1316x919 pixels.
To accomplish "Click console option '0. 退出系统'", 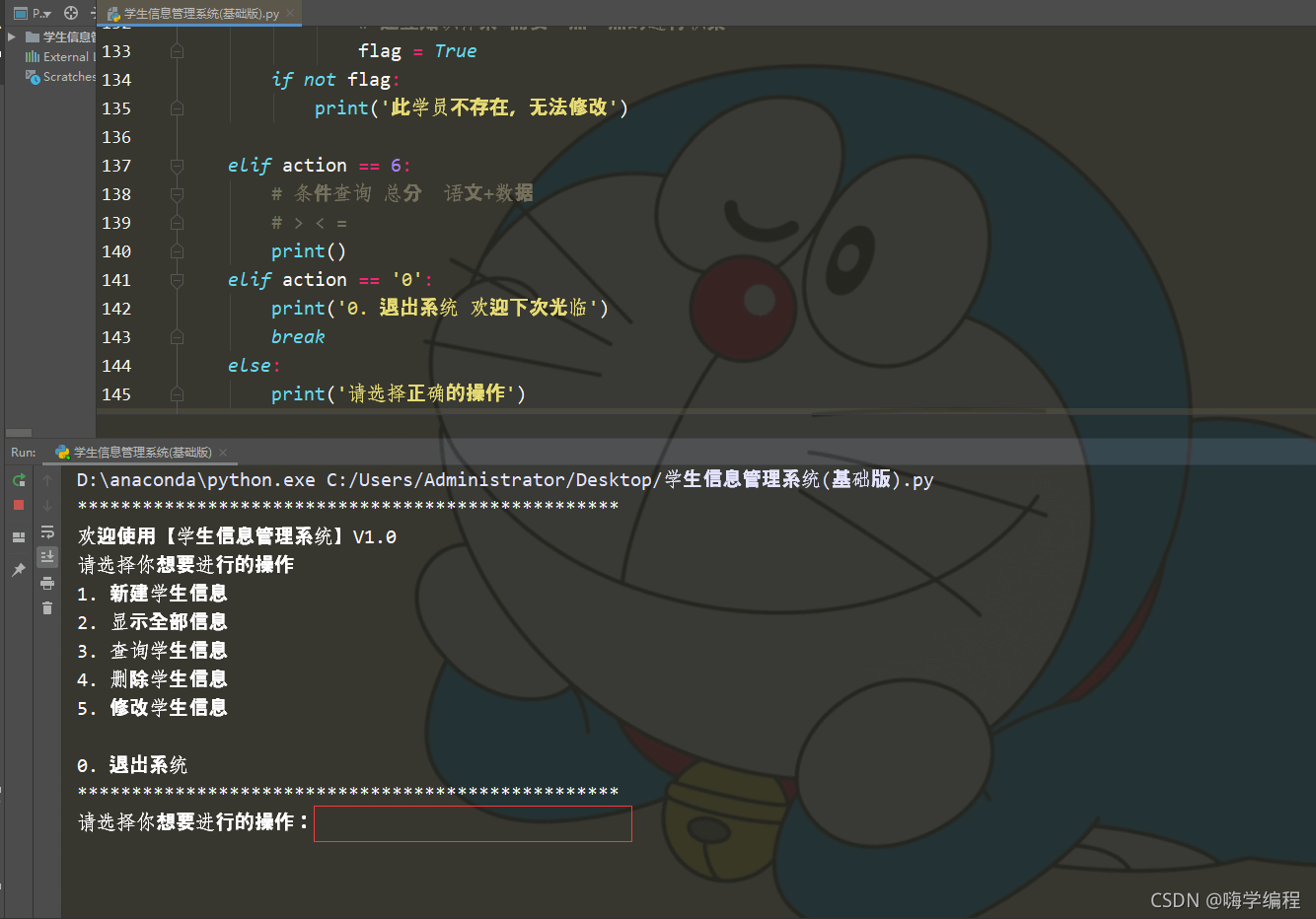I will click(132, 765).
